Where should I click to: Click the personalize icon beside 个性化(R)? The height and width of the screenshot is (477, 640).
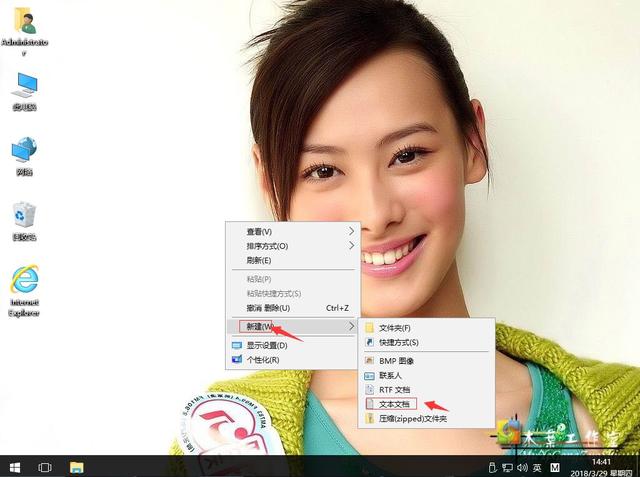coord(236,359)
